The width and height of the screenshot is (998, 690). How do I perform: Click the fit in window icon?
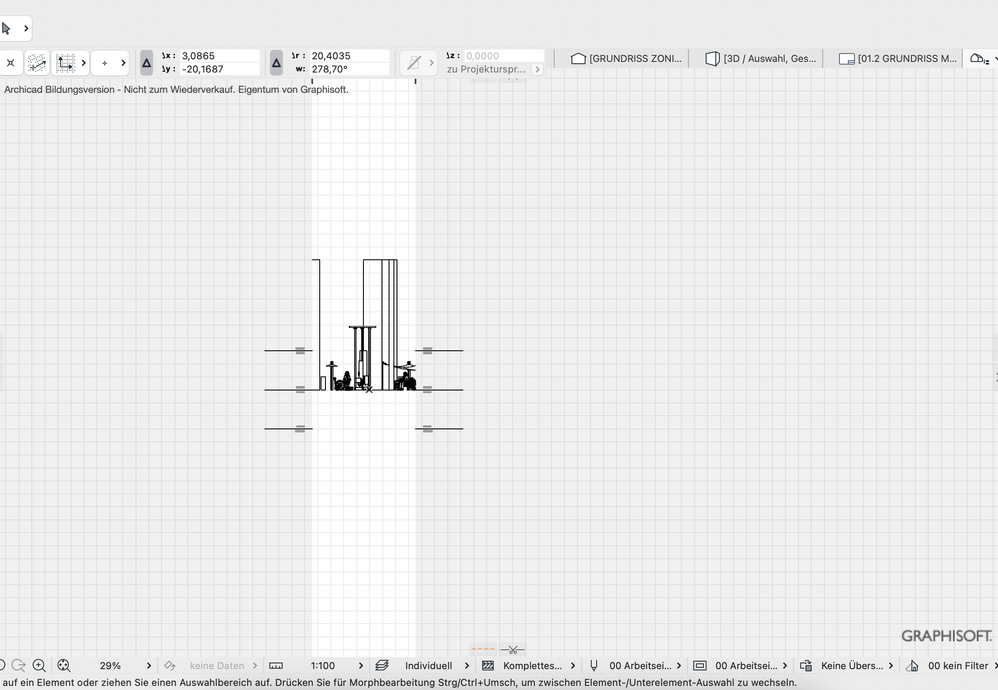click(64, 665)
